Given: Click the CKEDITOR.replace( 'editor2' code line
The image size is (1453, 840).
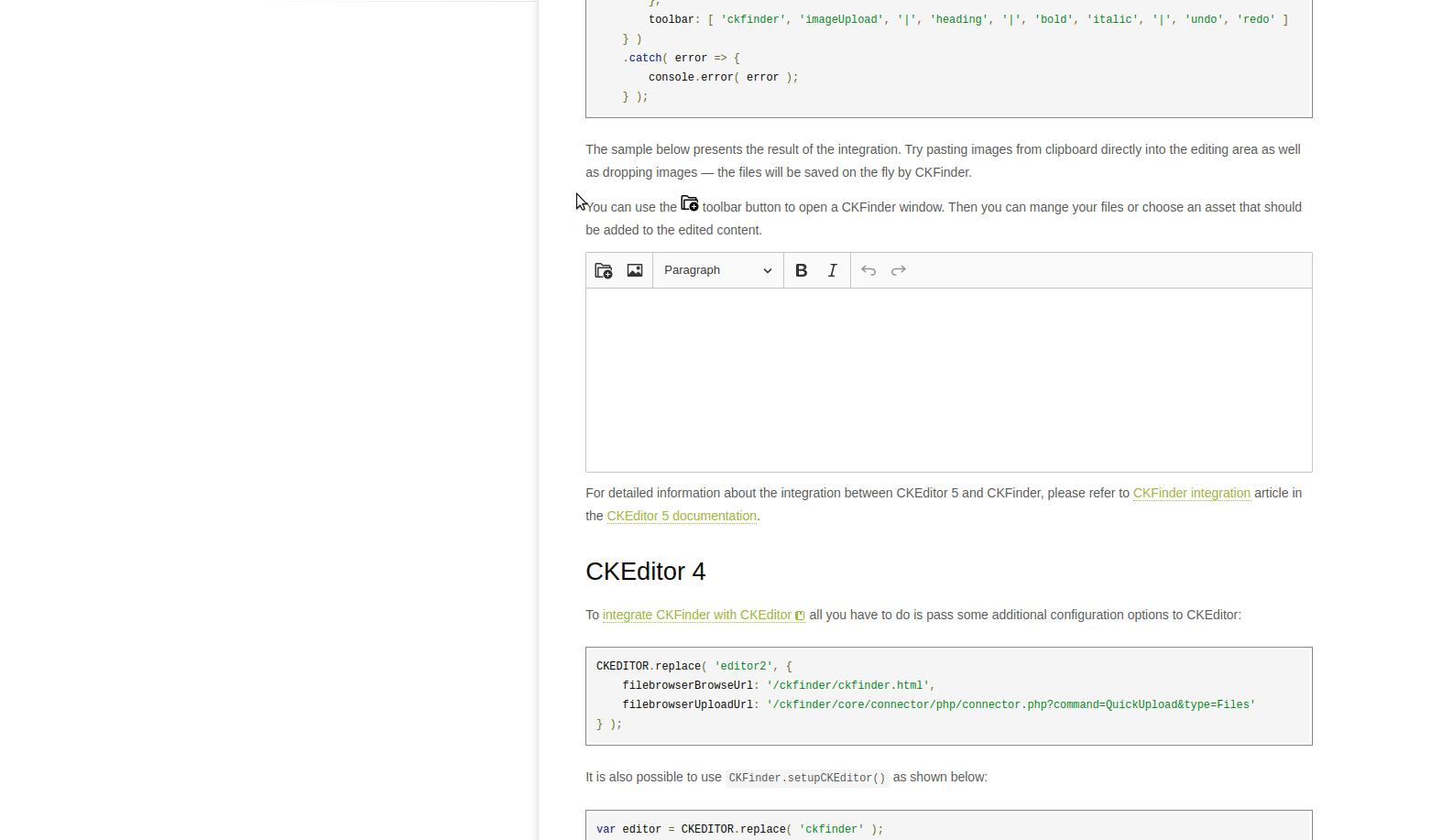Looking at the screenshot, I should [694, 666].
